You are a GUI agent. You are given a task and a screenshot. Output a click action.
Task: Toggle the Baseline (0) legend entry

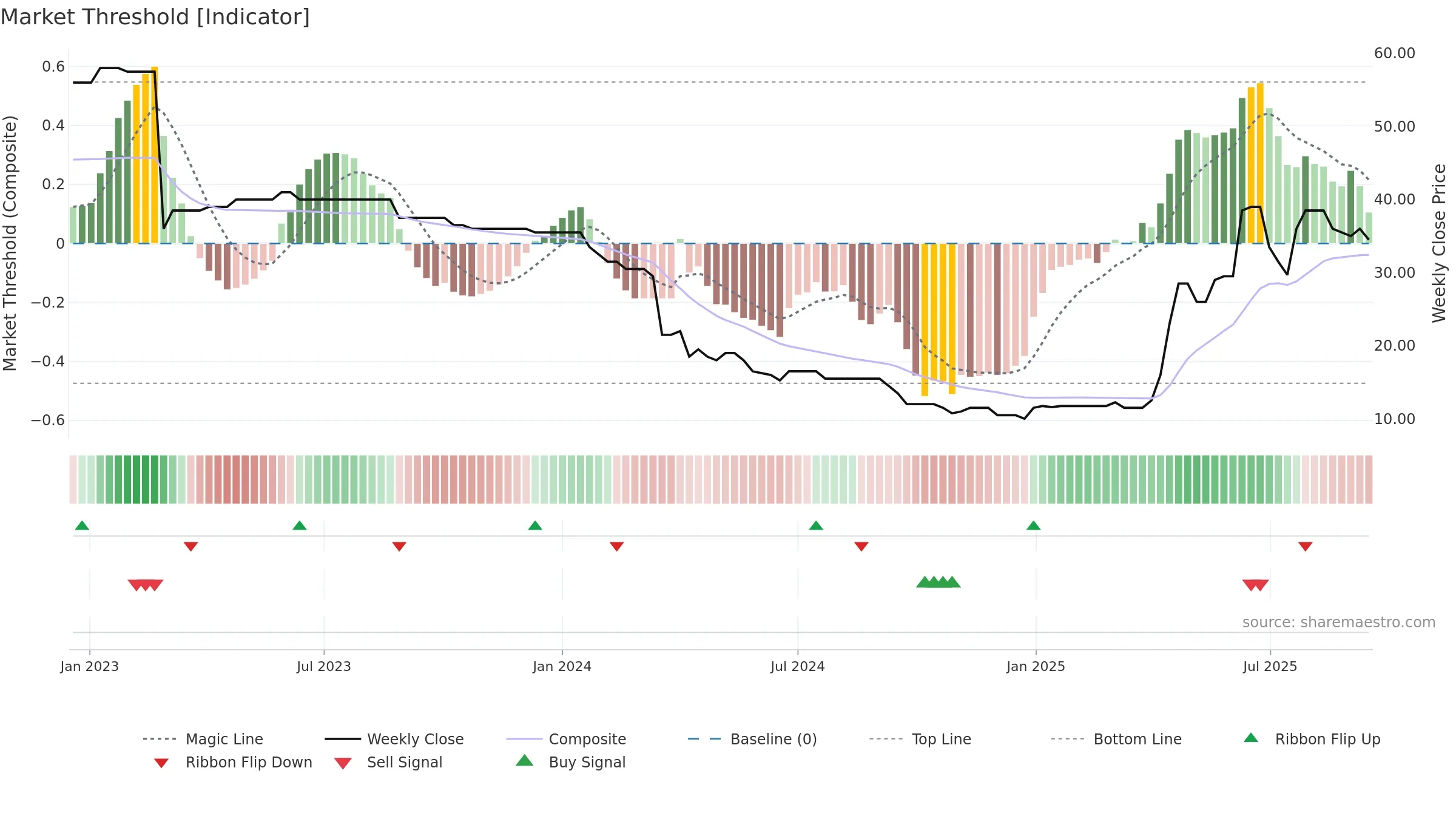tap(752, 739)
